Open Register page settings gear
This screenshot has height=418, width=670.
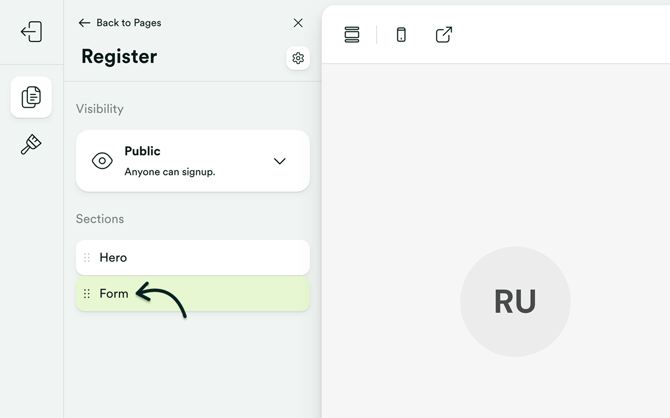[x=298, y=58]
